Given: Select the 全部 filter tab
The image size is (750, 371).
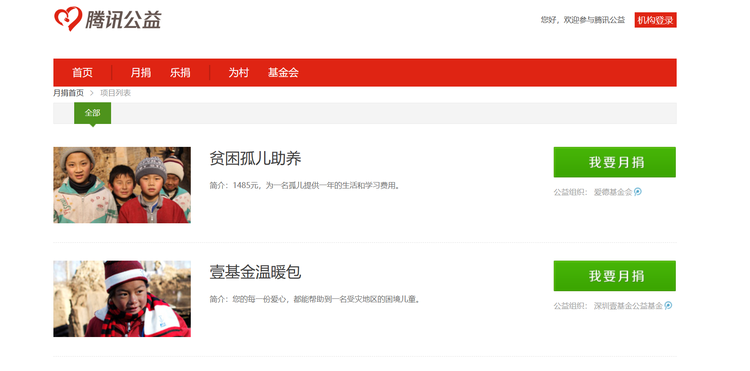Looking at the screenshot, I should (x=92, y=113).
